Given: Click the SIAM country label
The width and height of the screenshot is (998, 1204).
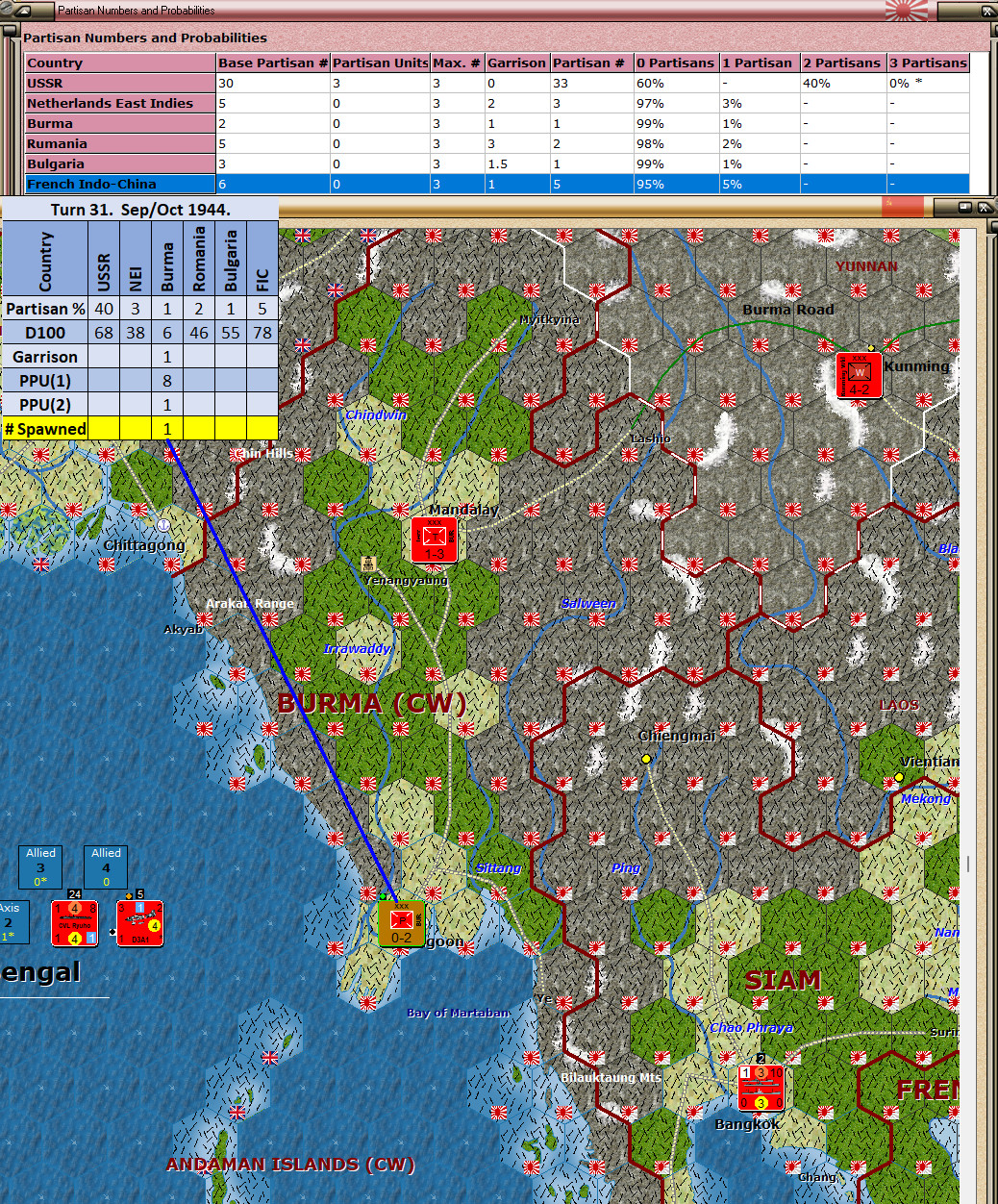Looking at the screenshot, I should (x=783, y=980).
